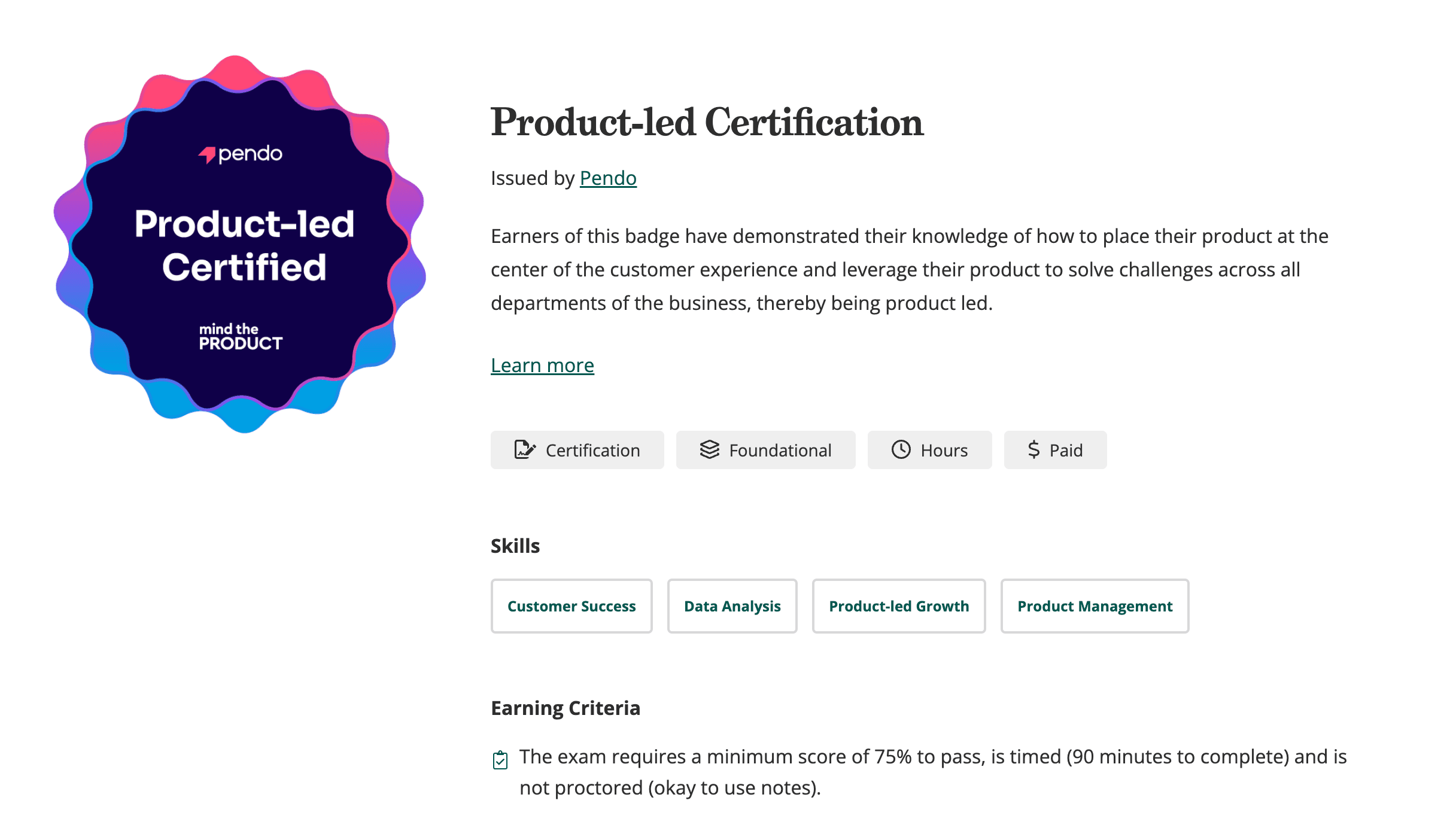The image size is (1447, 840).
Task: Click the Certification attribute chip
Action: (577, 450)
